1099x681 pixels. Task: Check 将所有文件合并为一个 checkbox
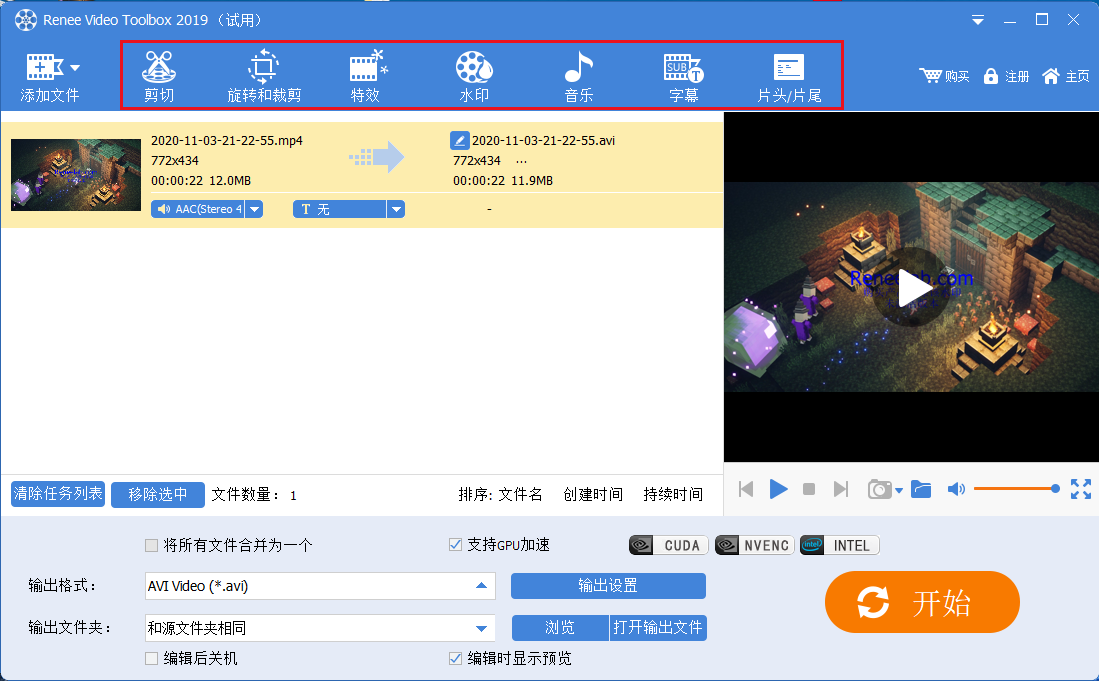(x=151, y=545)
